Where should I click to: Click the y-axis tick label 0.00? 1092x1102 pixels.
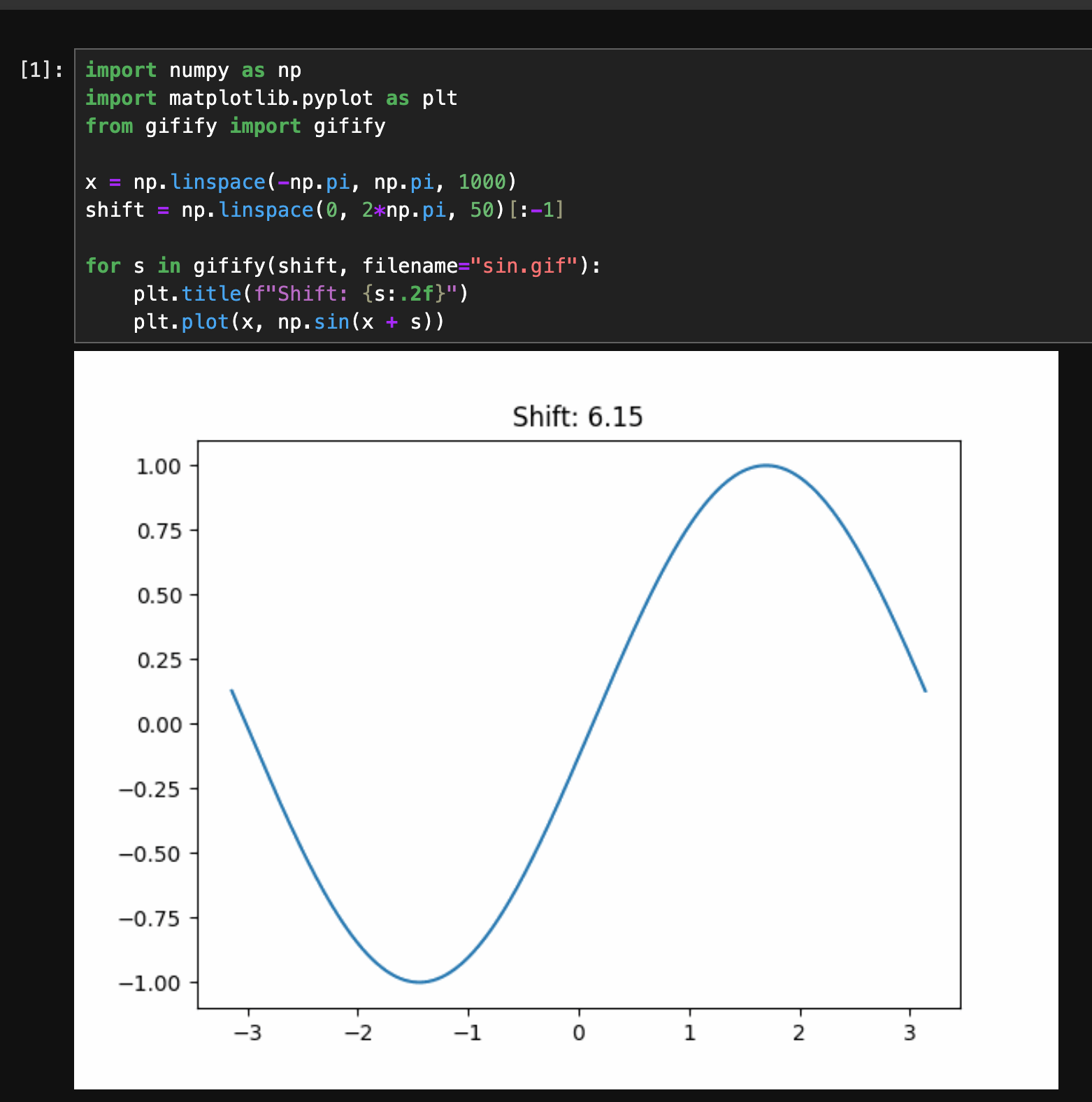tap(159, 724)
